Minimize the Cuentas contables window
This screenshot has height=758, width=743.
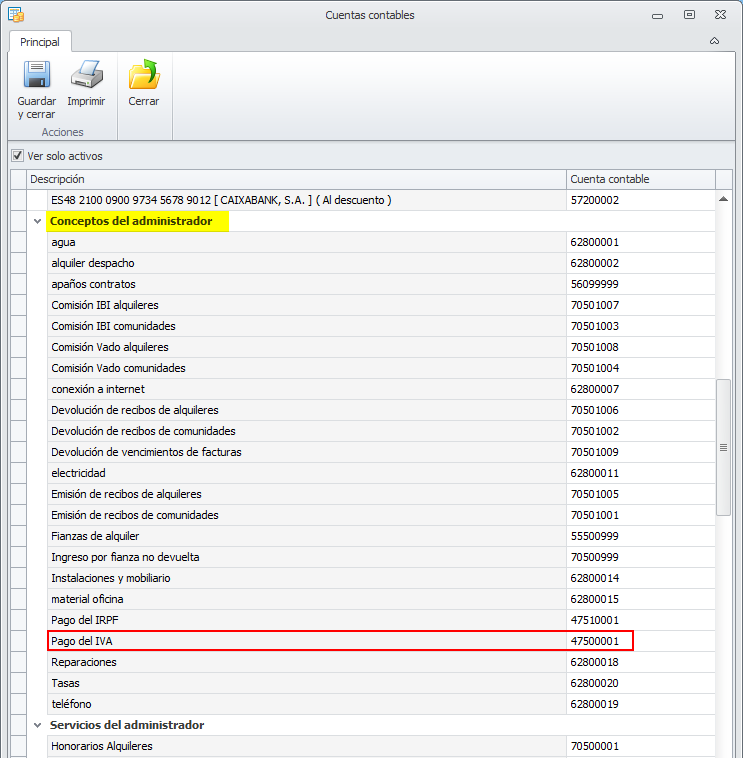[x=657, y=15]
